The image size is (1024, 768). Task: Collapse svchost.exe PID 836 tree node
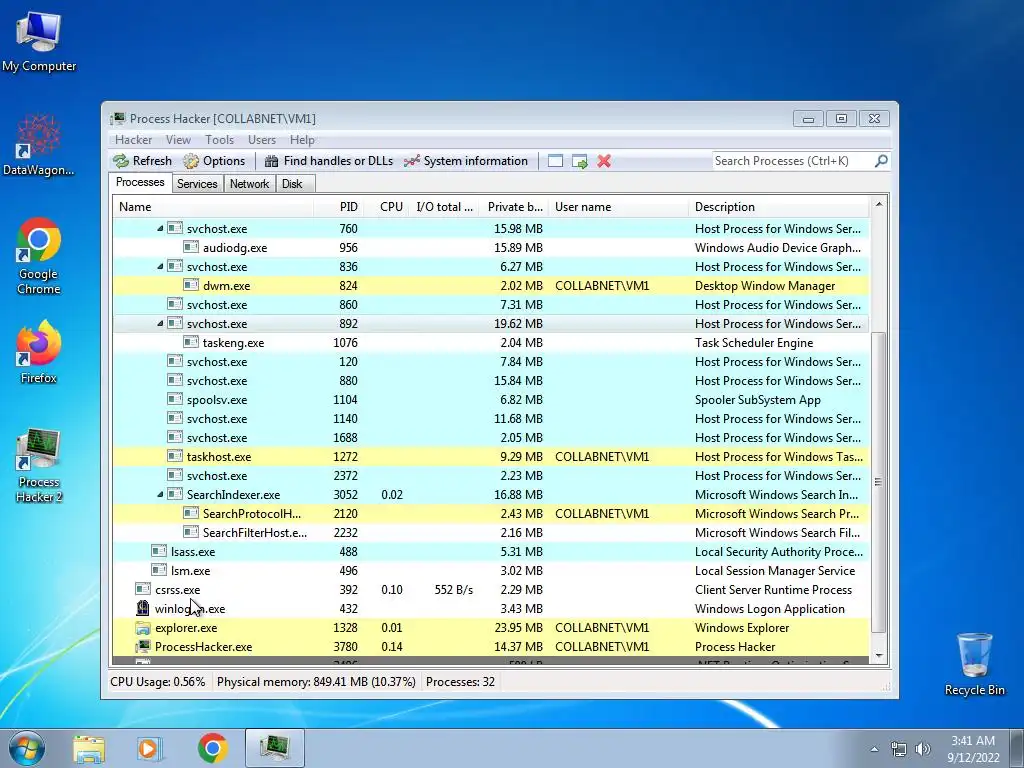click(x=160, y=266)
